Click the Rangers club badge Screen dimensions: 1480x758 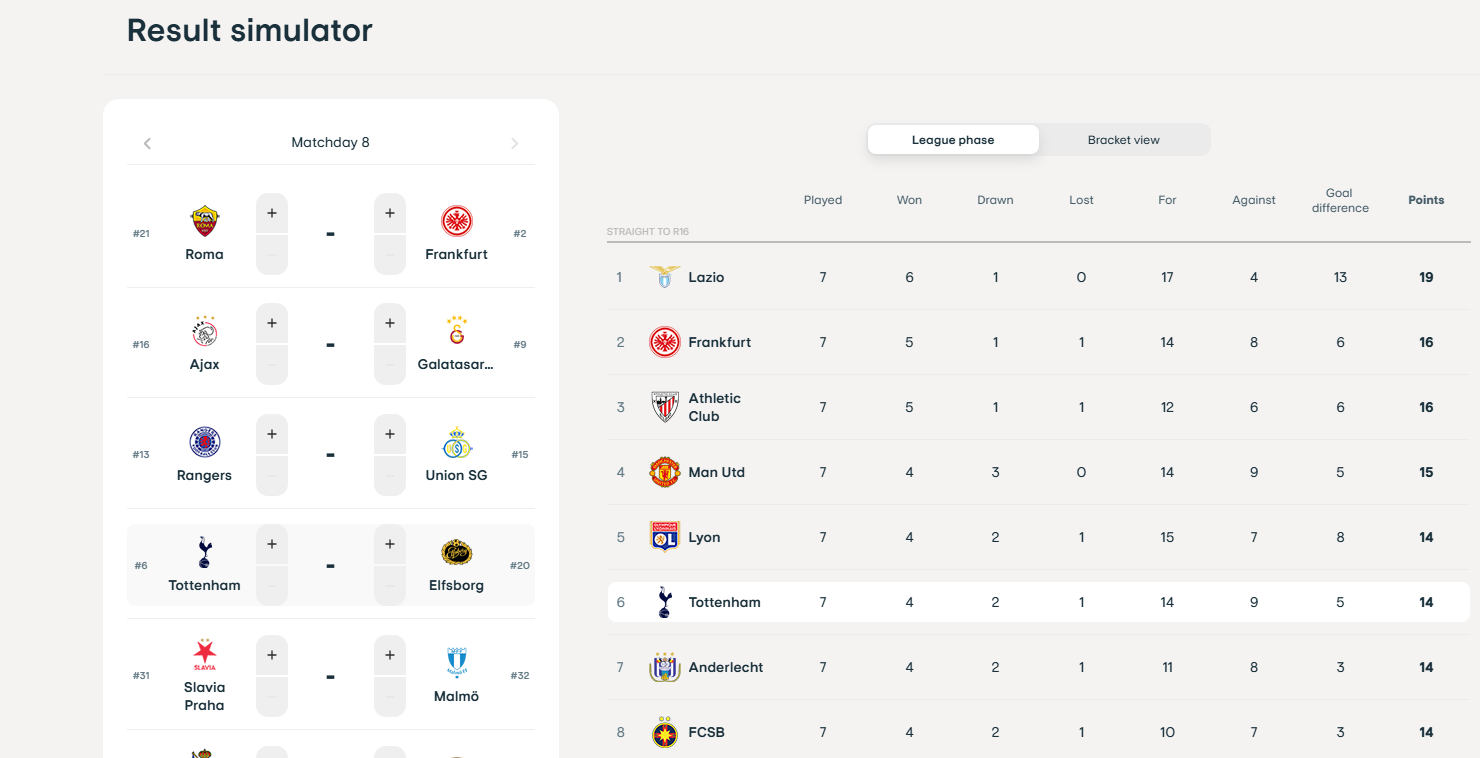(x=204, y=442)
